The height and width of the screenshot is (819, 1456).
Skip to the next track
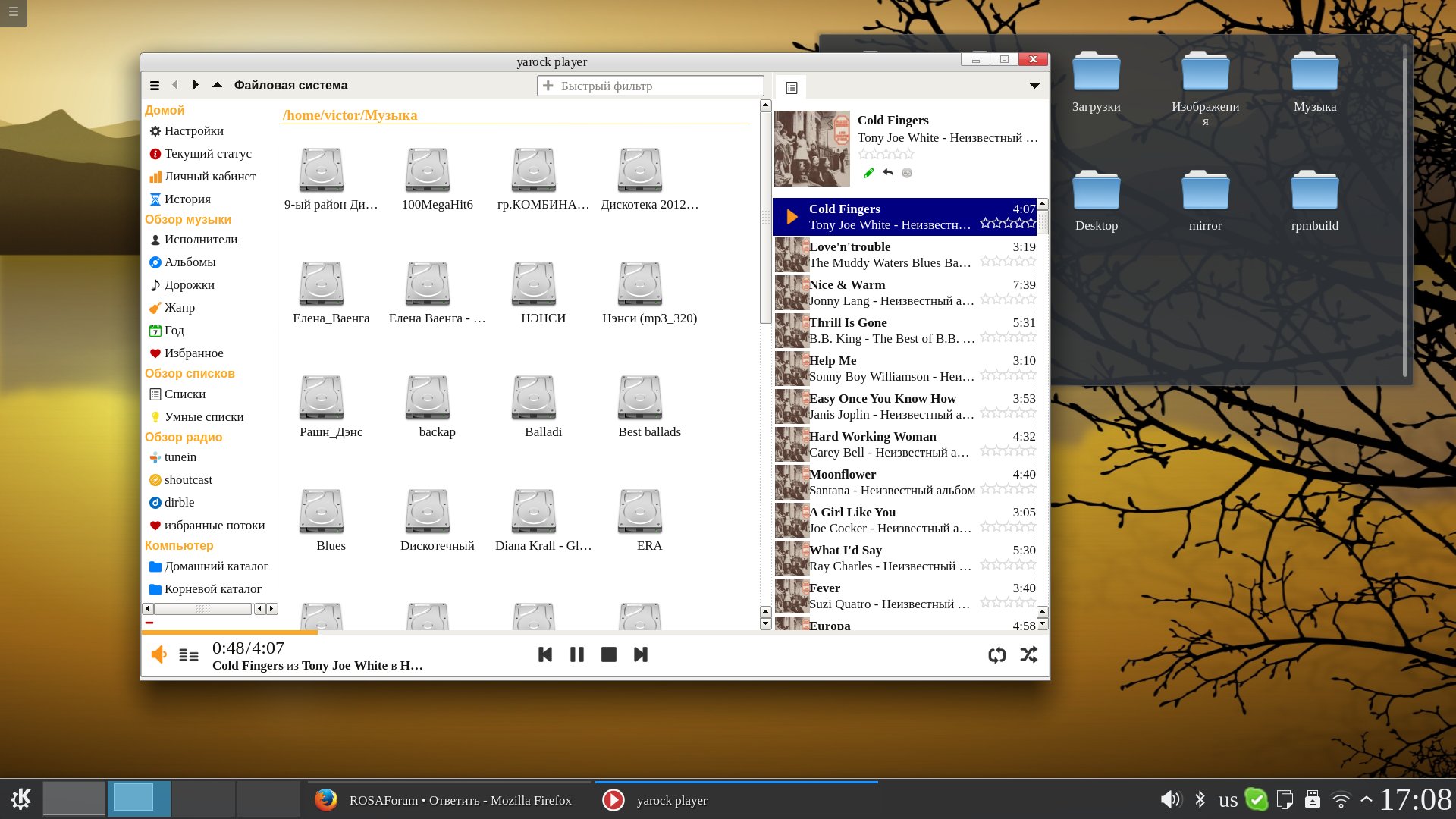point(640,654)
